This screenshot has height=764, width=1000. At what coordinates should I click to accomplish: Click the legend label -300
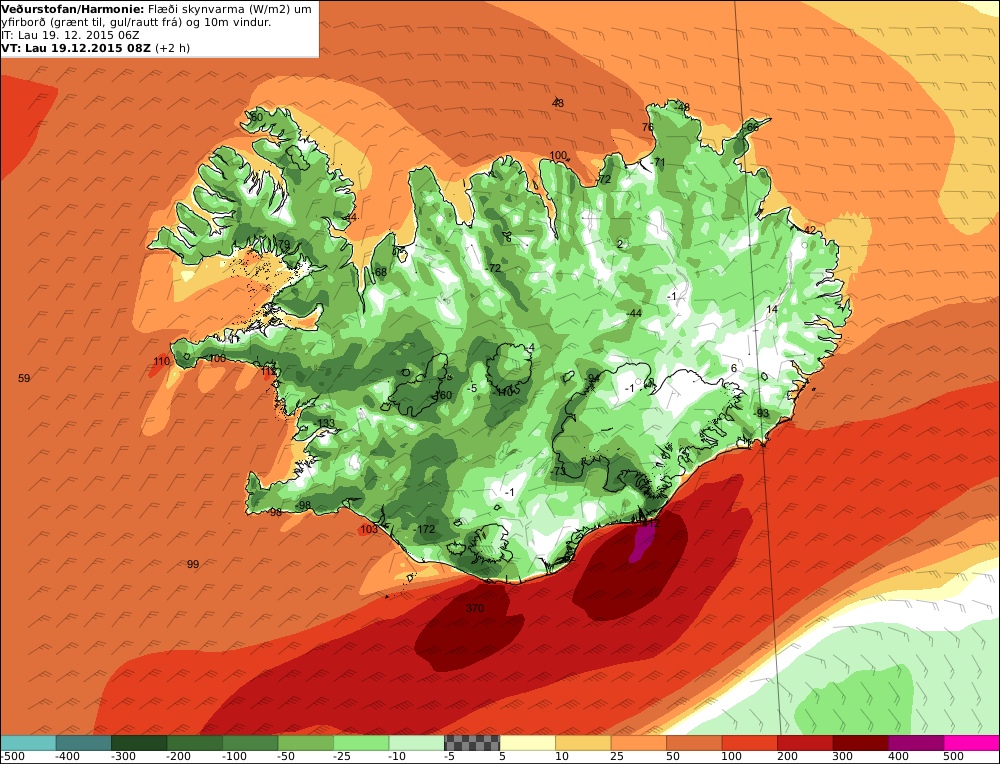coord(122,756)
